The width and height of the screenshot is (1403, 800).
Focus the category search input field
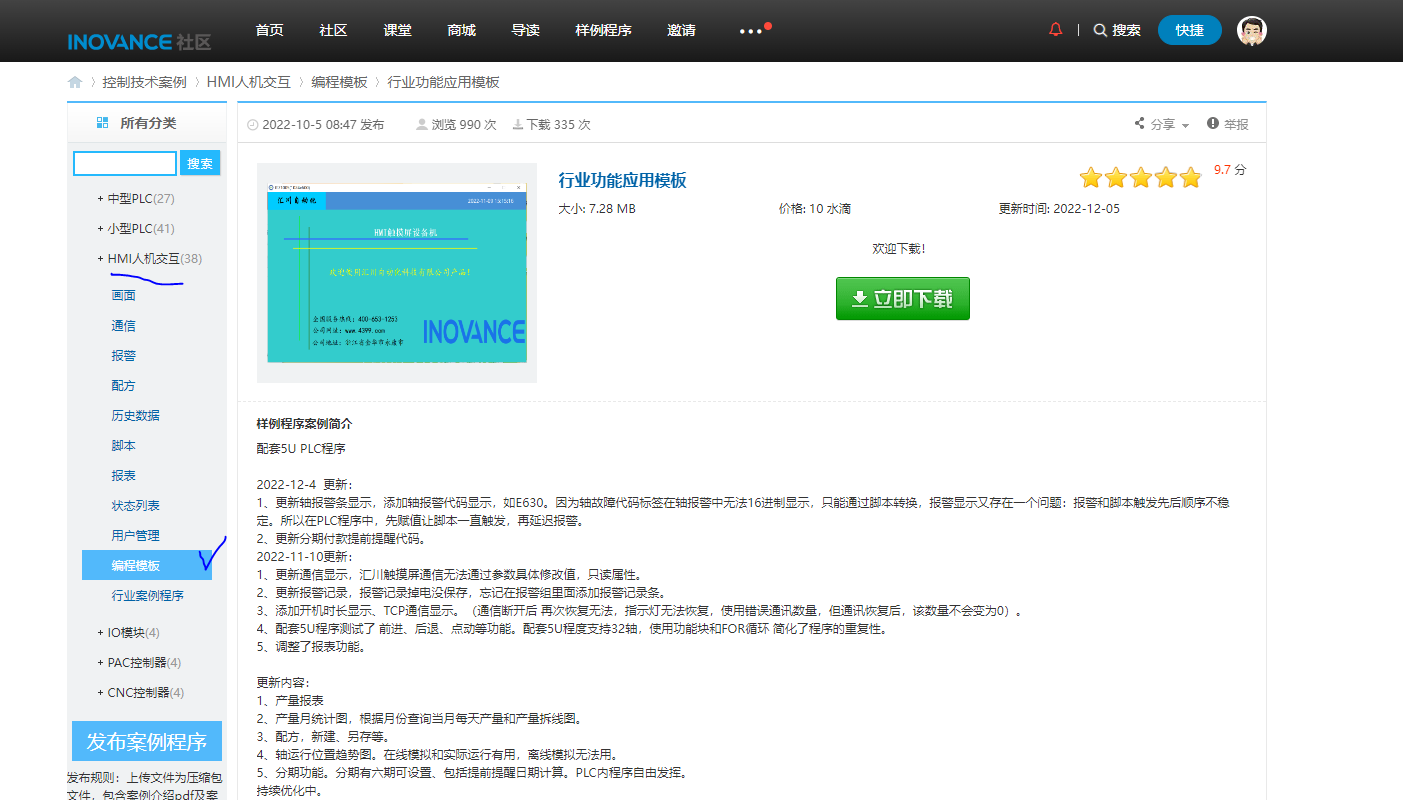[x=125, y=163]
